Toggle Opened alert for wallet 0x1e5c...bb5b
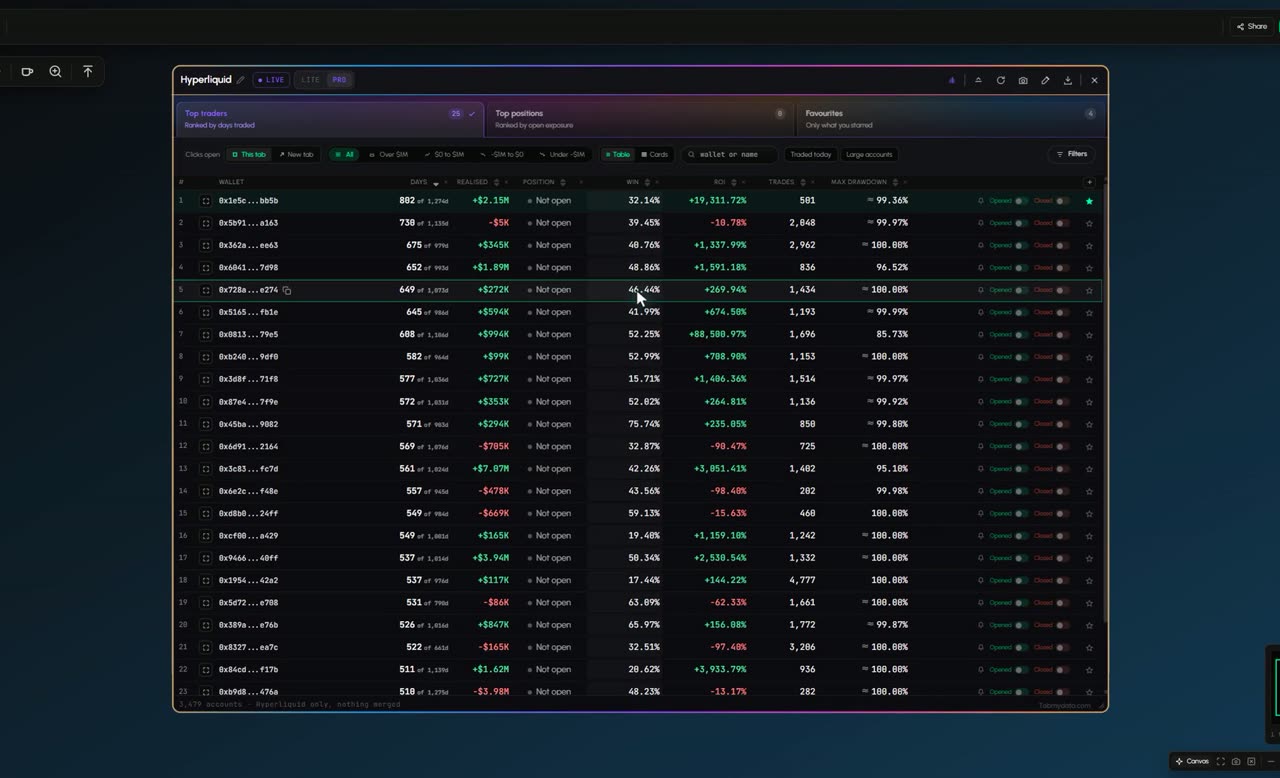The width and height of the screenshot is (1280, 778). [x=1020, y=201]
